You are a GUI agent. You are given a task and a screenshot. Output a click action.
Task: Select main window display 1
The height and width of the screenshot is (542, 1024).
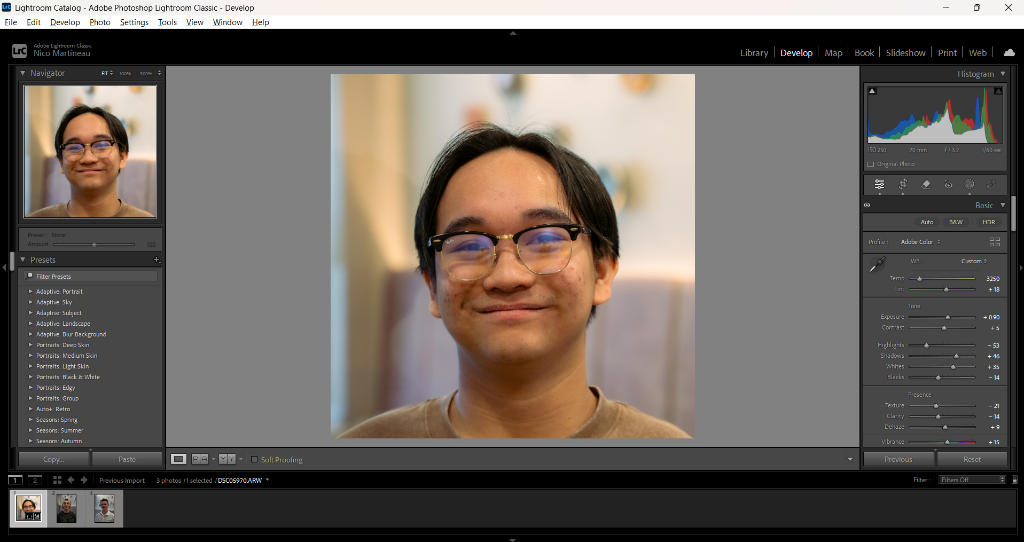pos(15,480)
